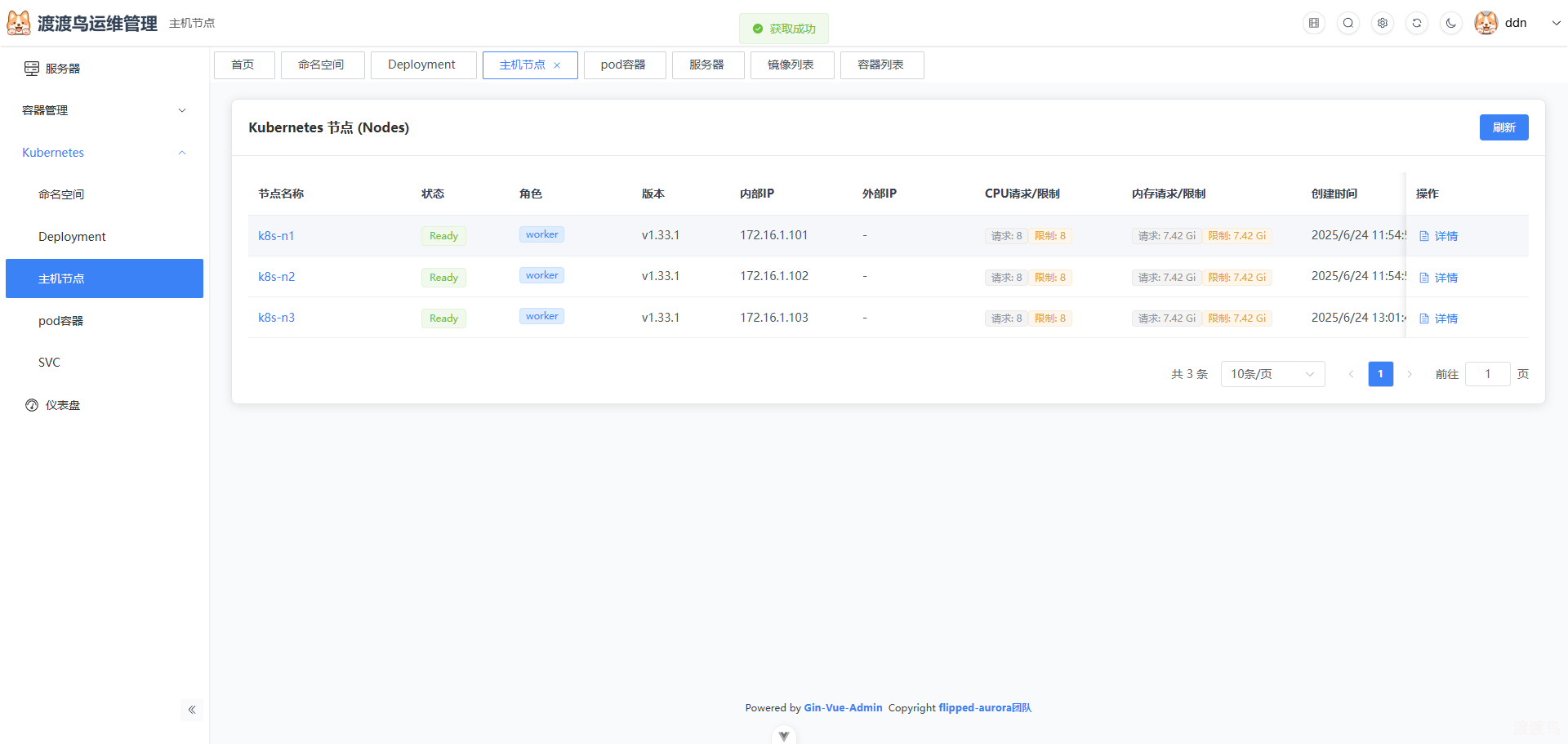Click the 仪表盘 dashboard icon in the sidebar
Screen dimensions: 1568x744
coord(31,404)
